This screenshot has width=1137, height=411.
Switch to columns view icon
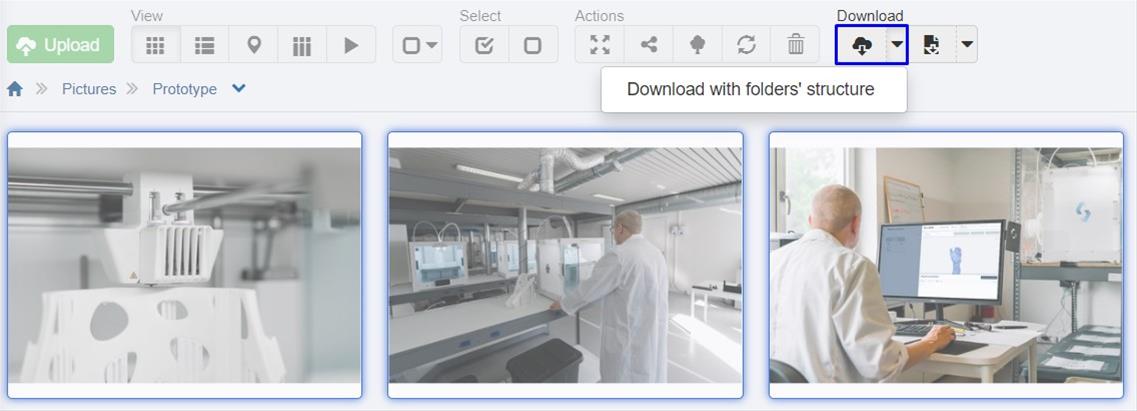[x=302, y=45]
